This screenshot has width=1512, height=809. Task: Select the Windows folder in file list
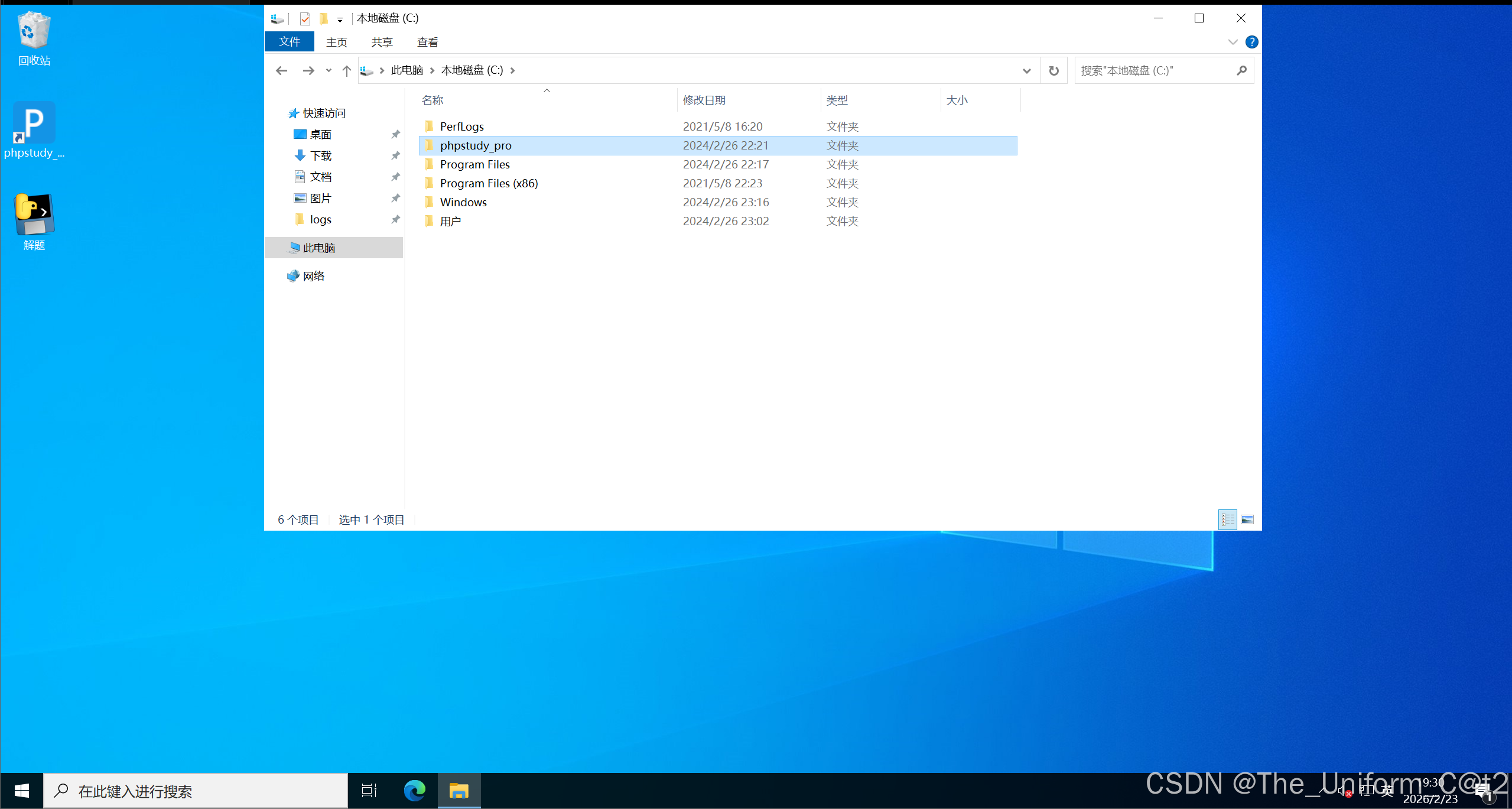(463, 202)
